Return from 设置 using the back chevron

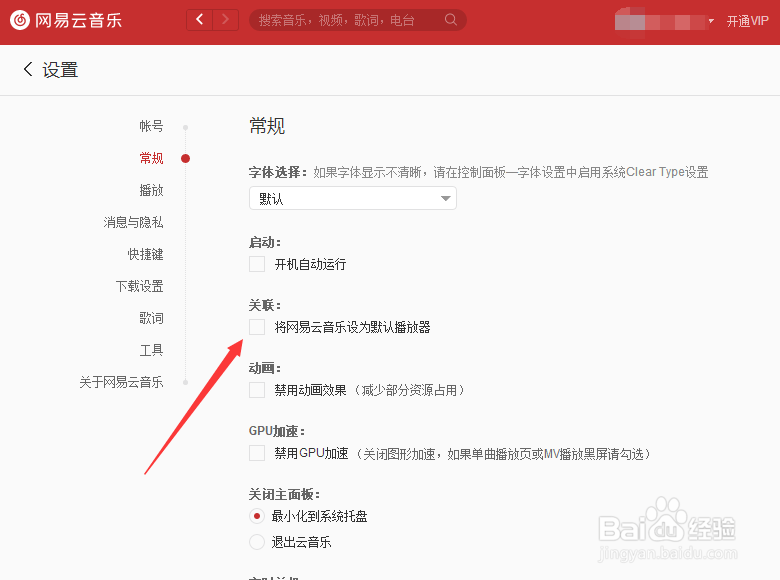28,69
